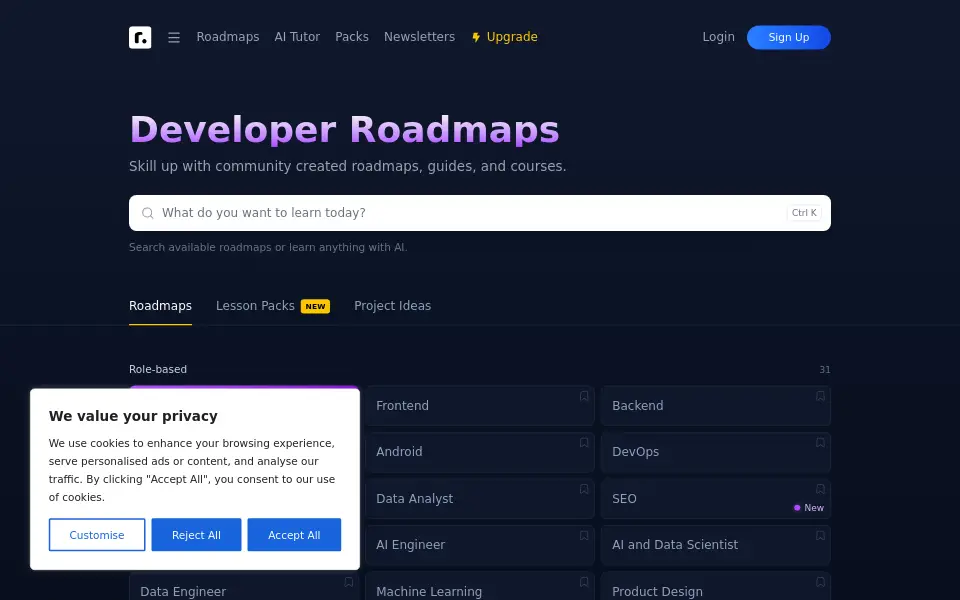Bookmark the DevOps roadmap
This screenshot has height=600, width=960.
point(820,443)
